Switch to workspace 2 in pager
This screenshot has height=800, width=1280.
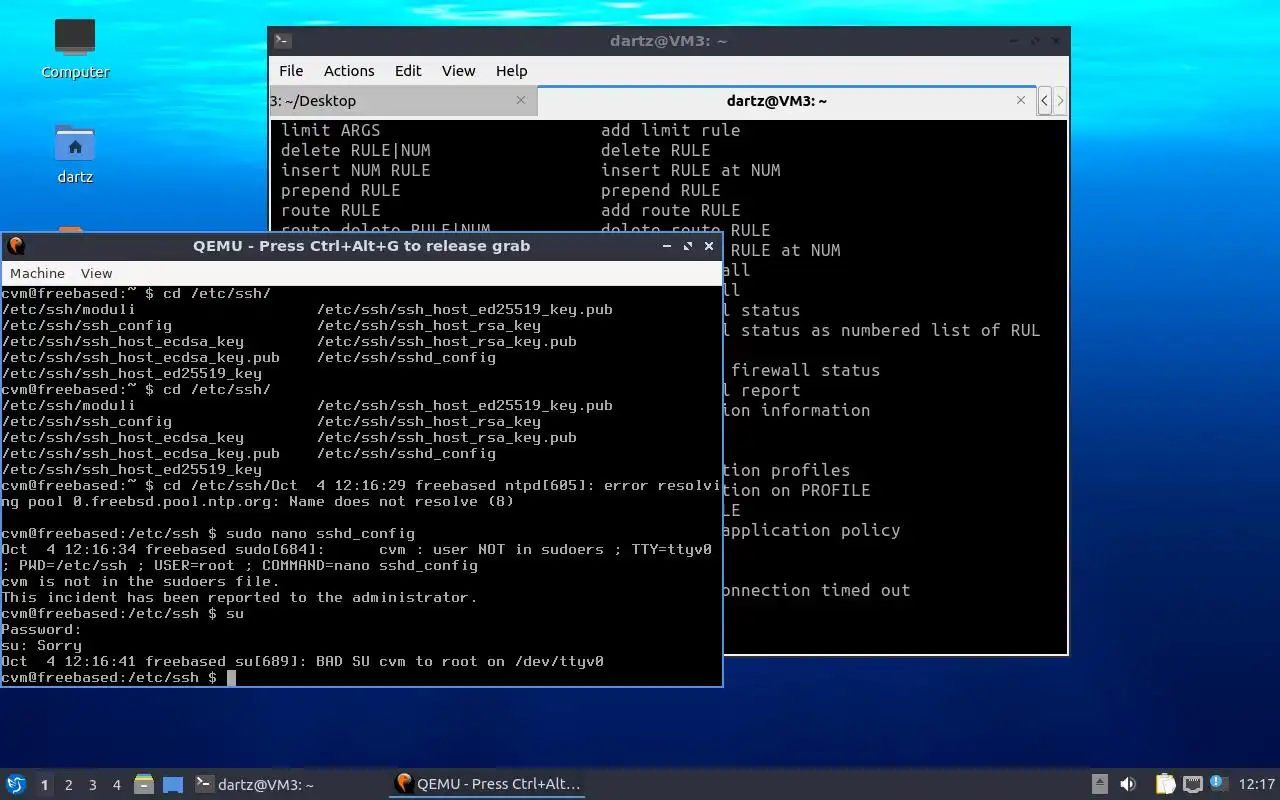(x=68, y=785)
